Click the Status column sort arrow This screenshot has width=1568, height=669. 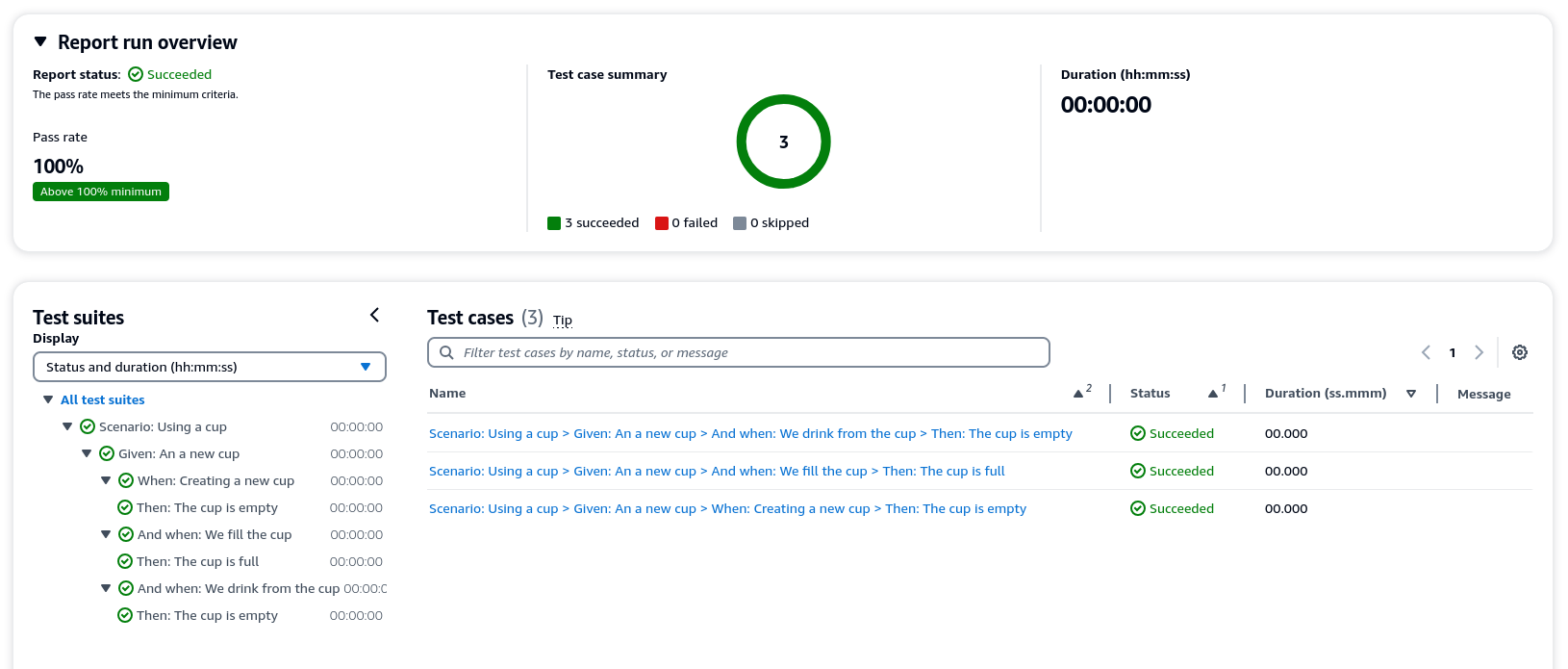pyautogui.click(x=1214, y=394)
